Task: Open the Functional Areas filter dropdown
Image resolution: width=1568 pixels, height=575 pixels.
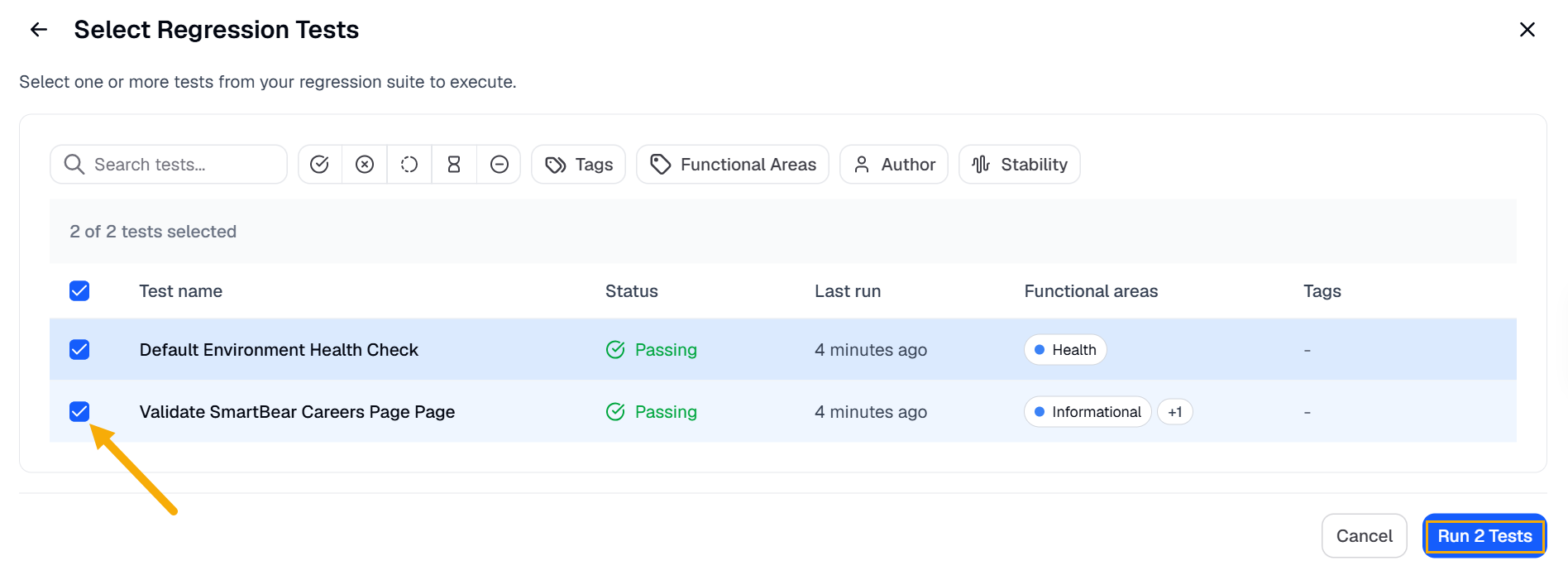Action: tap(733, 165)
